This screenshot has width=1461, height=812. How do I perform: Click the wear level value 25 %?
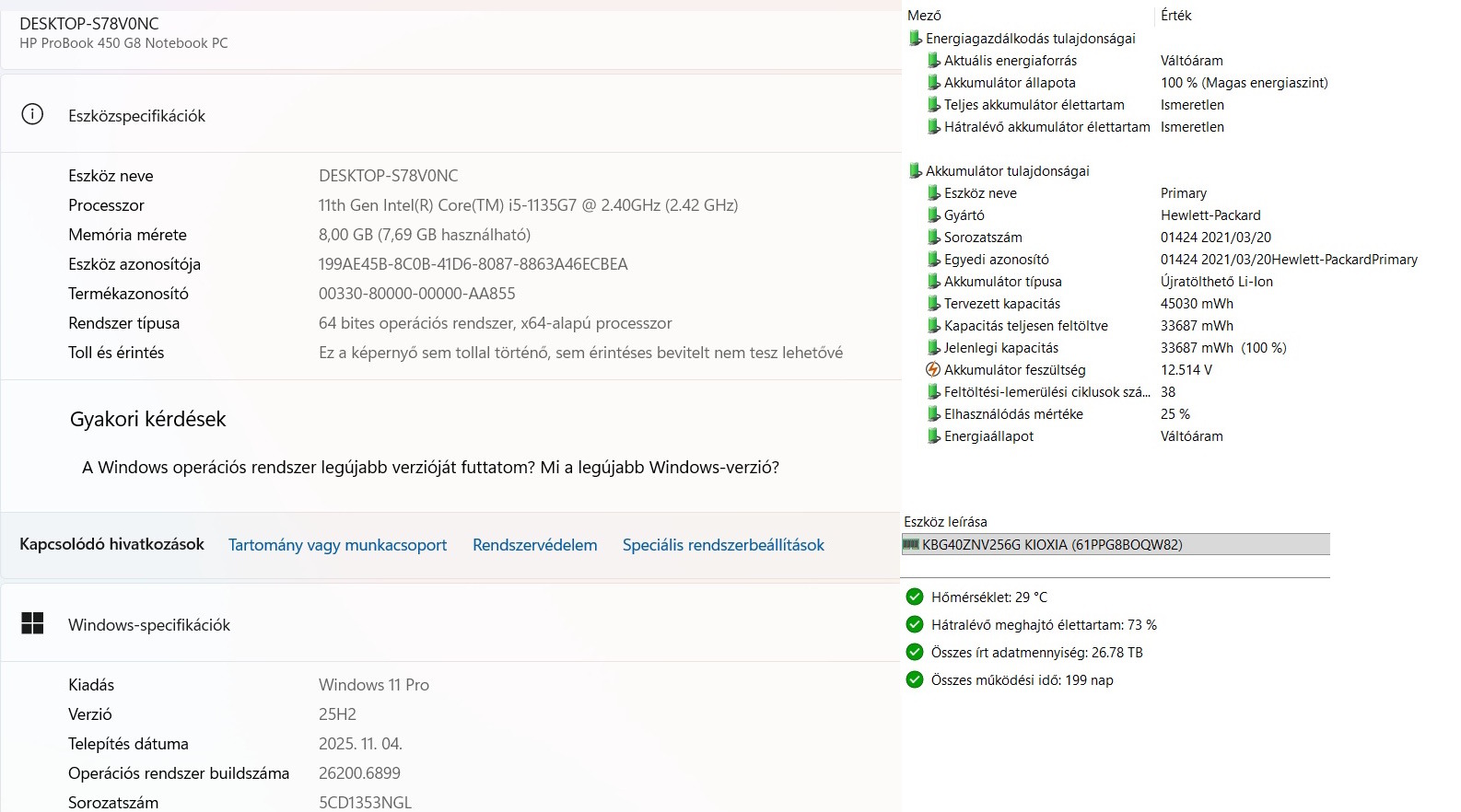(x=1175, y=414)
